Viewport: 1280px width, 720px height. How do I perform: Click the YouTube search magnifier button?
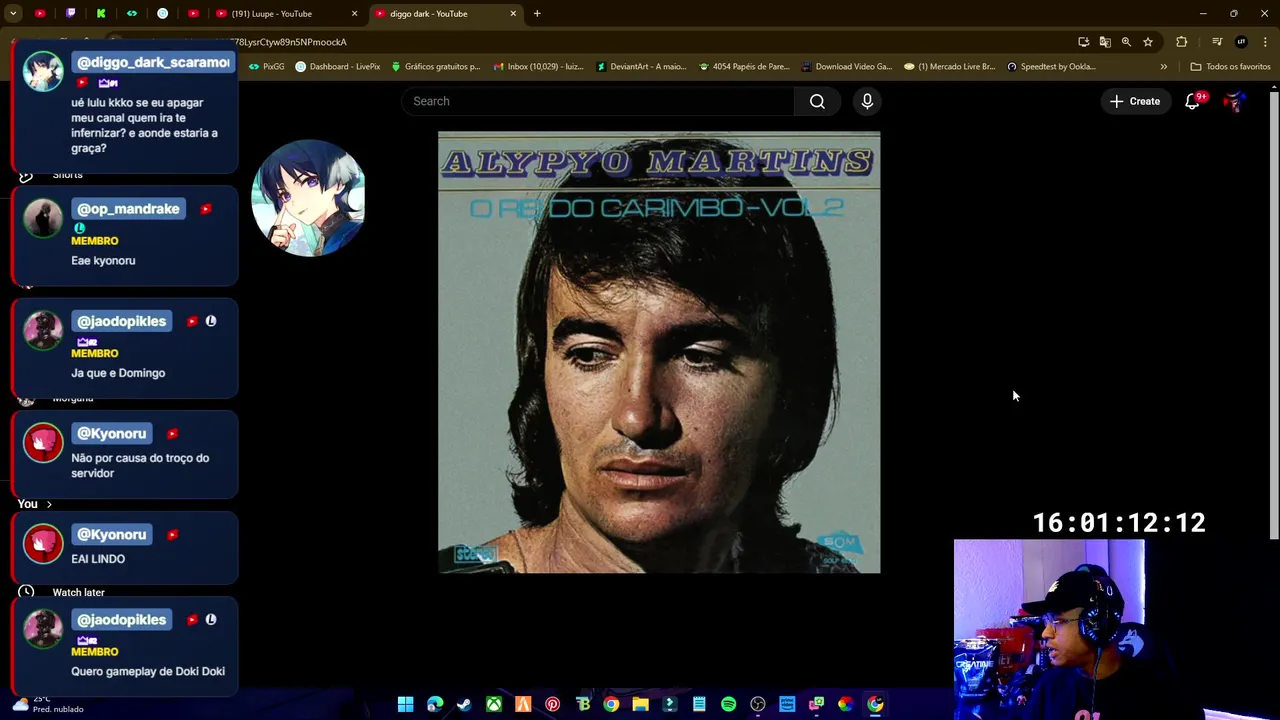pos(817,101)
